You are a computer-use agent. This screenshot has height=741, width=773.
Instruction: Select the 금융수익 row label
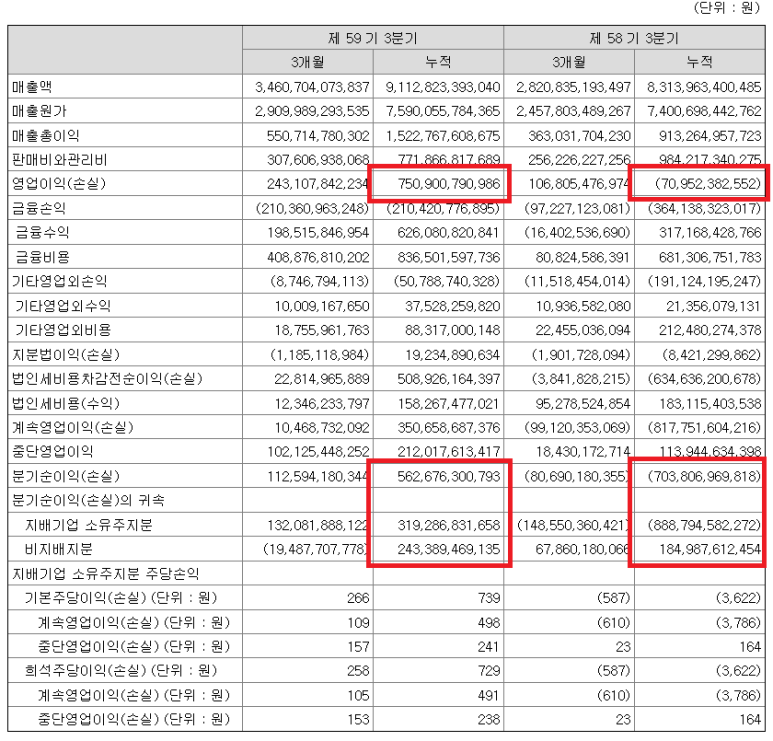coord(42,232)
